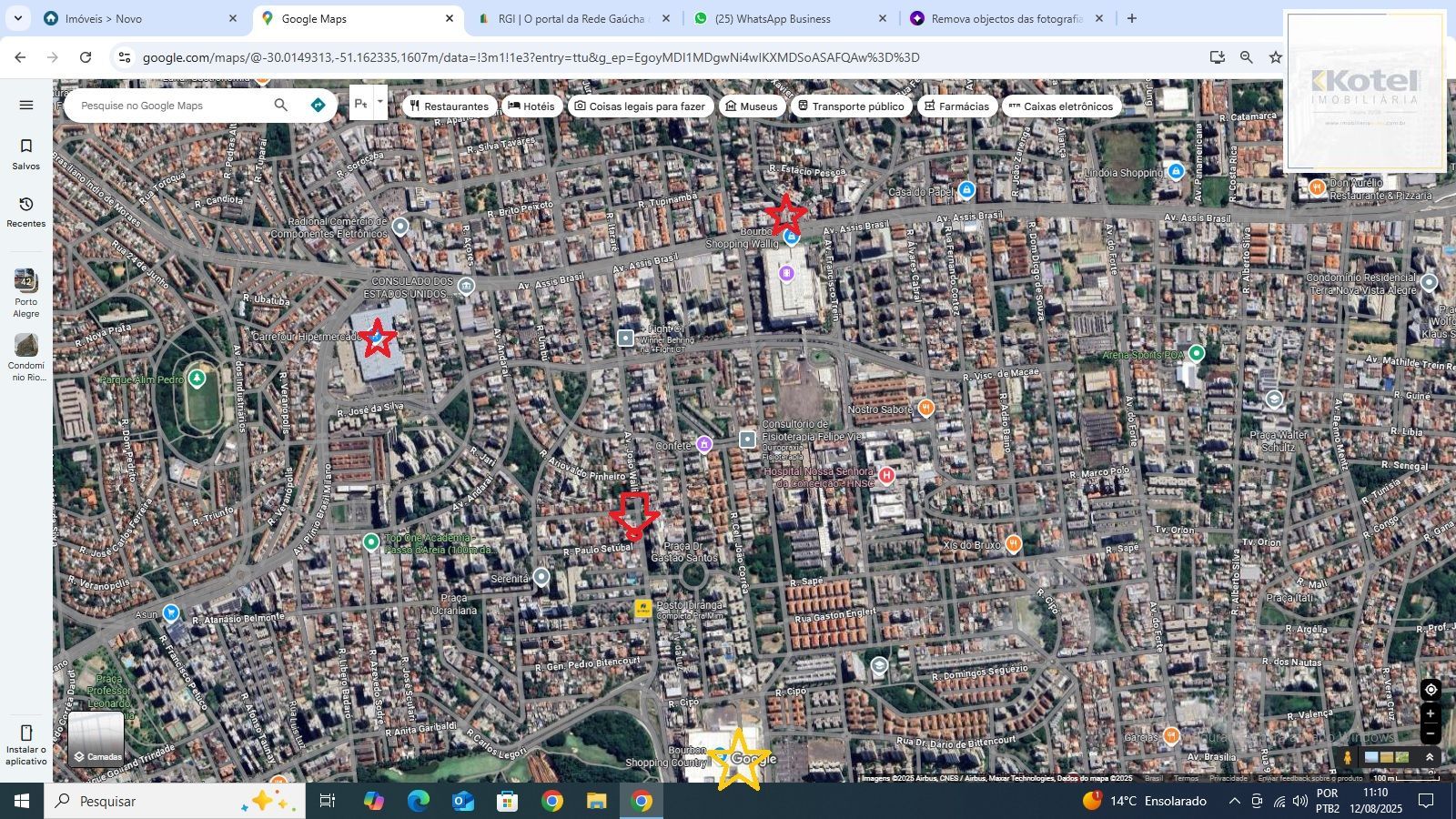View site information icon in address bar
This screenshot has height=819, width=1456.
(x=125, y=57)
